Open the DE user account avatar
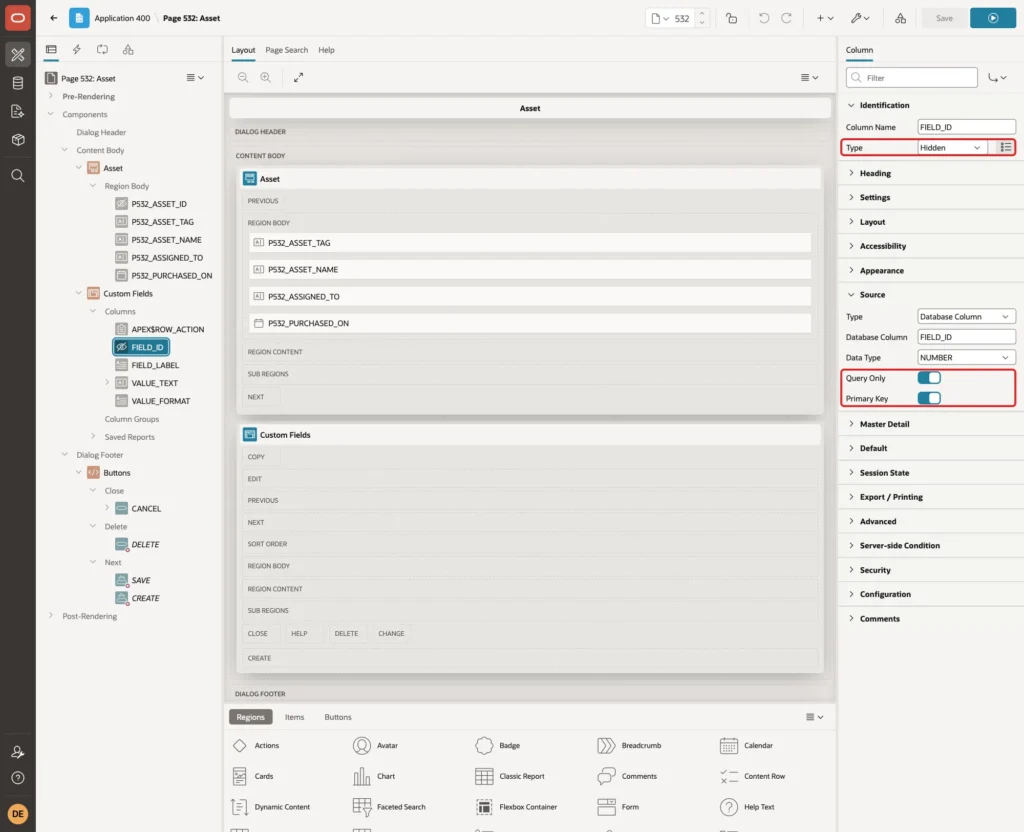 [x=18, y=814]
